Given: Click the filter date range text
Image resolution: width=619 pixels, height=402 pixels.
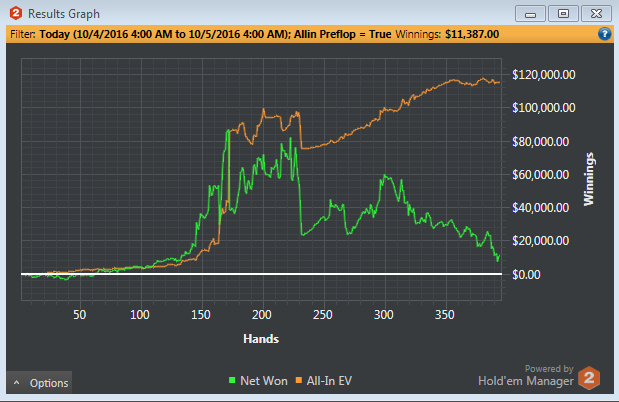Looking at the screenshot, I should click(163, 34).
